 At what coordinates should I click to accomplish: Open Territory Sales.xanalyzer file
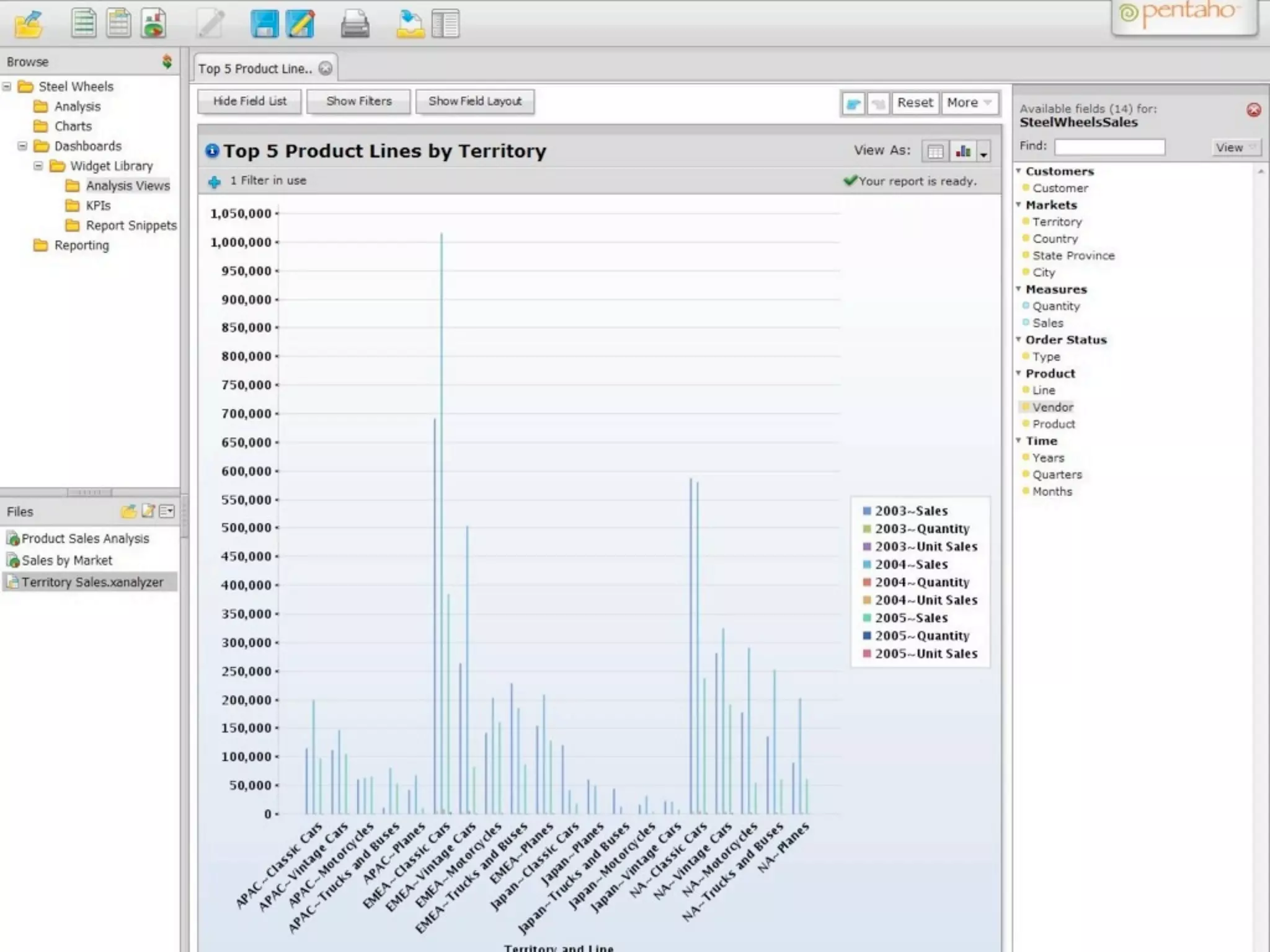click(x=92, y=582)
